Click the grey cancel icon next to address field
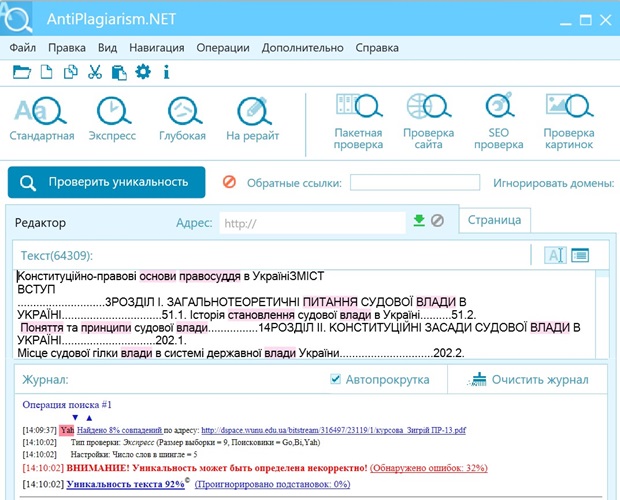 point(437,220)
